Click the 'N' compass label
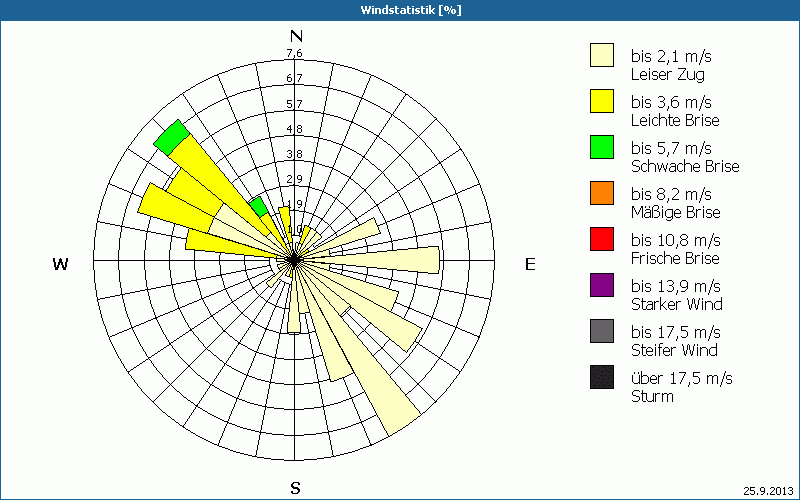The width and height of the screenshot is (800, 500). click(296, 36)
